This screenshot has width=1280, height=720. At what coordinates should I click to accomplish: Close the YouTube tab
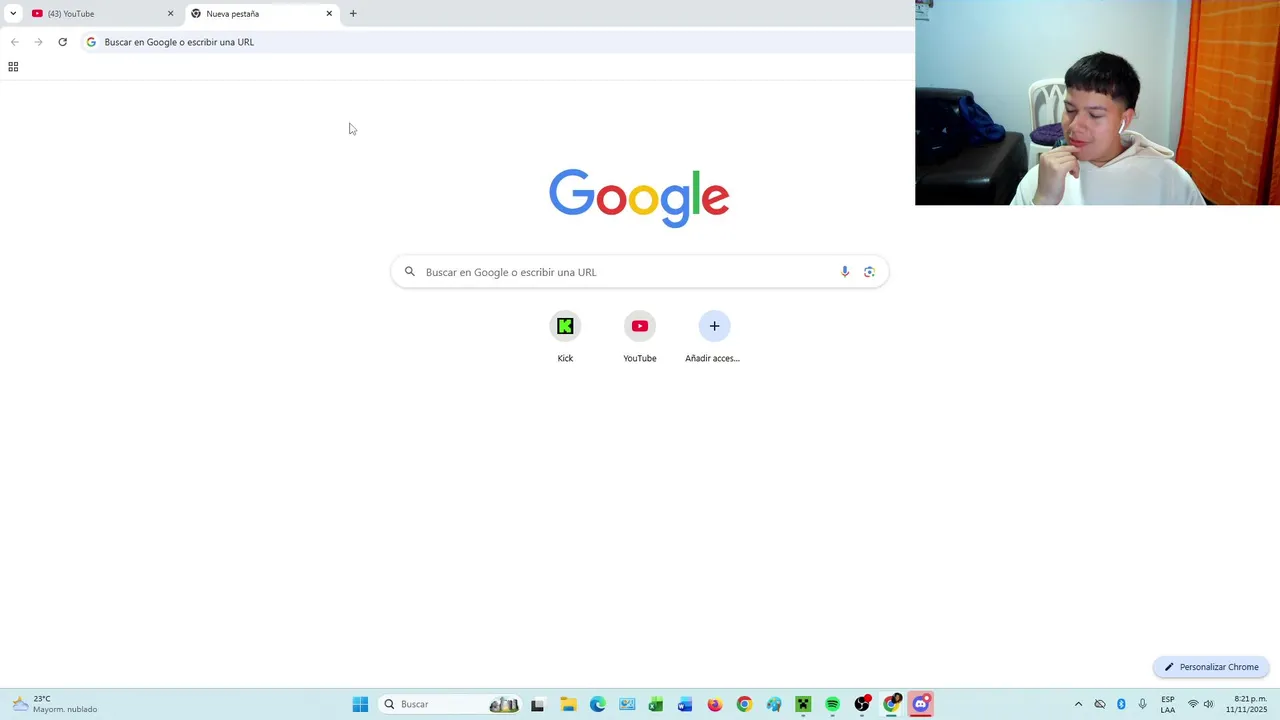(x=170, y=14)
